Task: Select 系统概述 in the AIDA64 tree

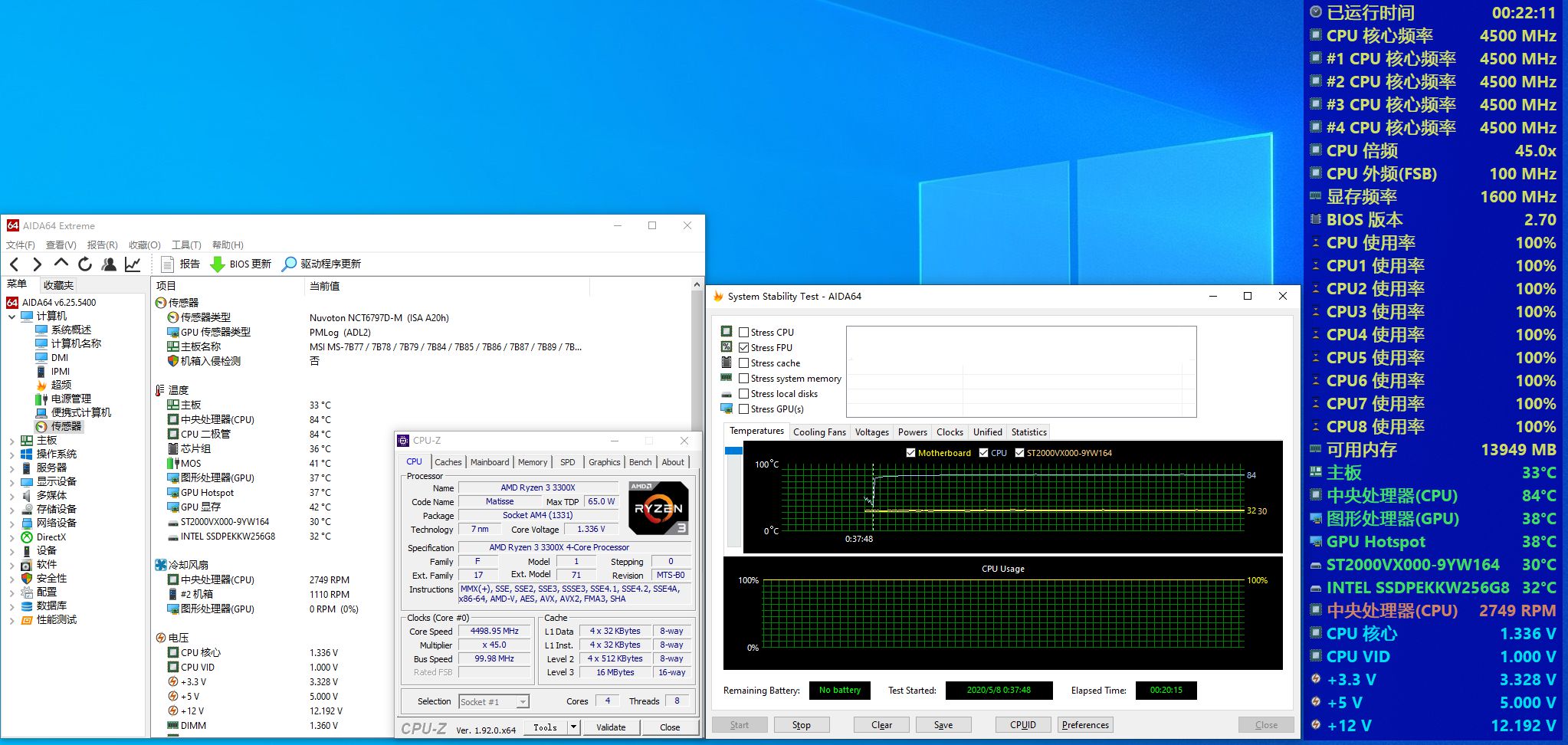Action: coord(71,330)
